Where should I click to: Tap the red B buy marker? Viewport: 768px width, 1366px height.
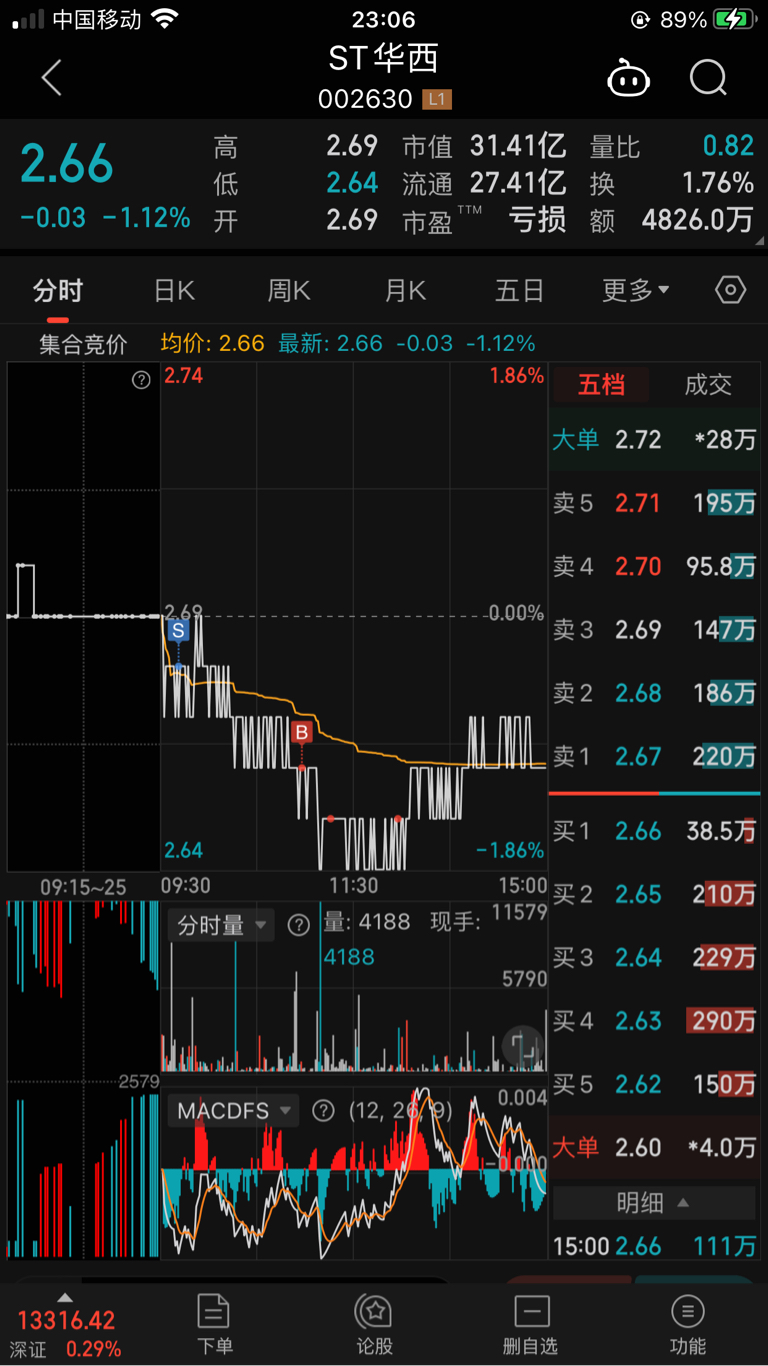pyautogui.click(x=302, y=733)
